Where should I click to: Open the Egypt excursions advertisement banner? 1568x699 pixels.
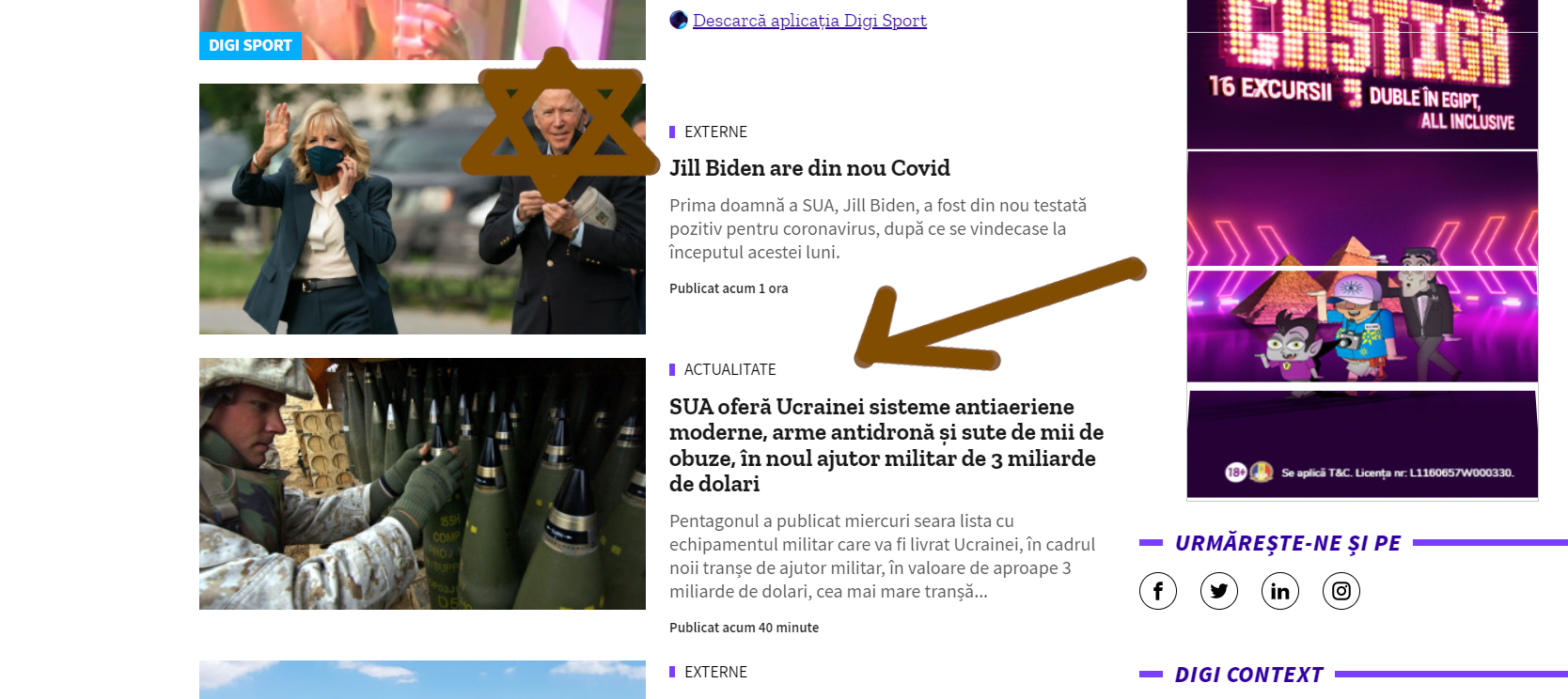[1362, 250]
